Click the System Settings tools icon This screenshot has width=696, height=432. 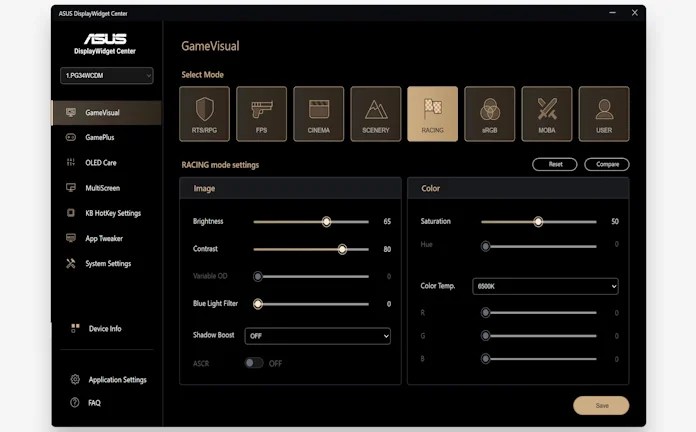(x=71, y=263)
